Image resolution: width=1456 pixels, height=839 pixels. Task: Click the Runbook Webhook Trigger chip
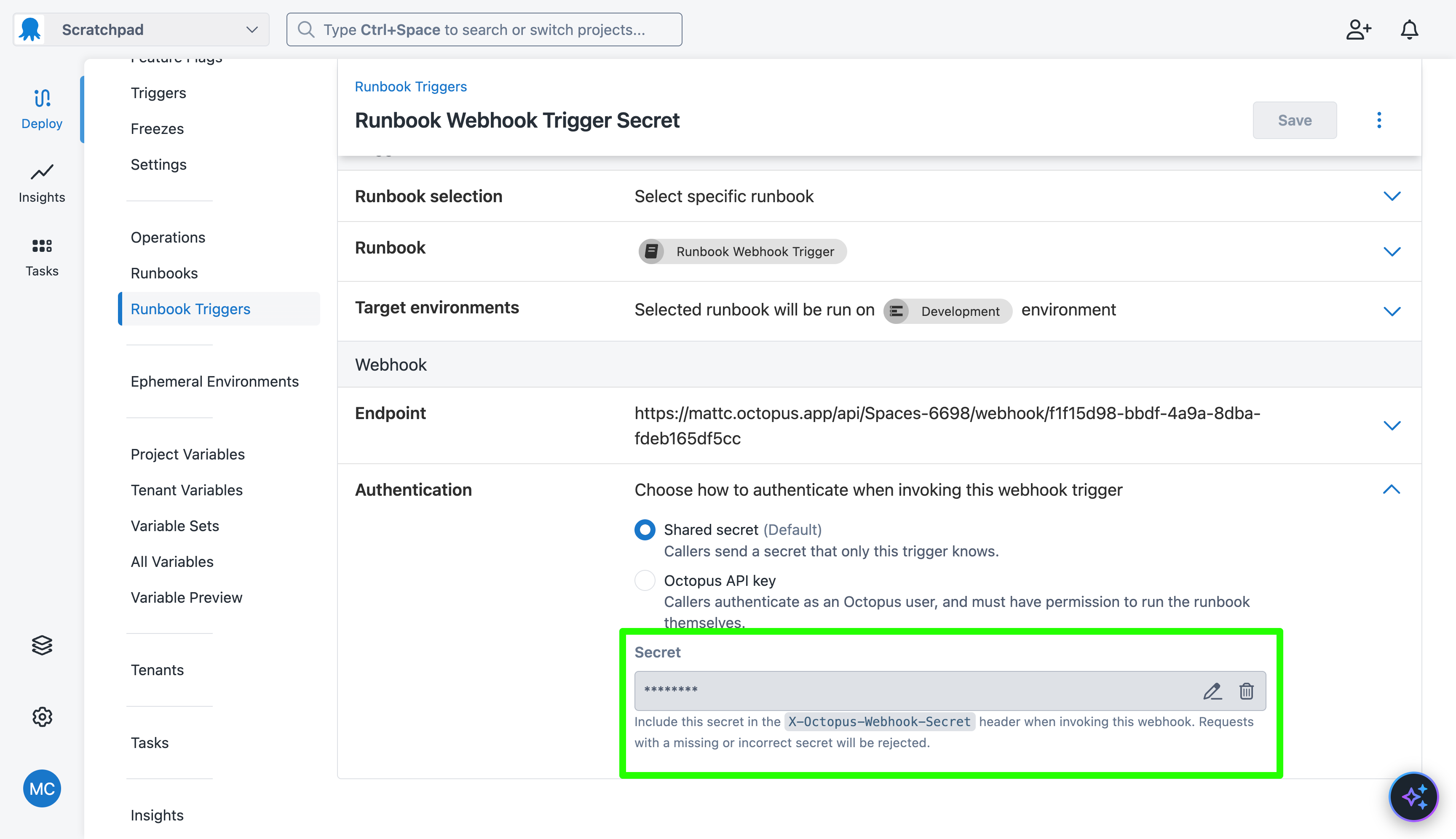tap(742, 251)
